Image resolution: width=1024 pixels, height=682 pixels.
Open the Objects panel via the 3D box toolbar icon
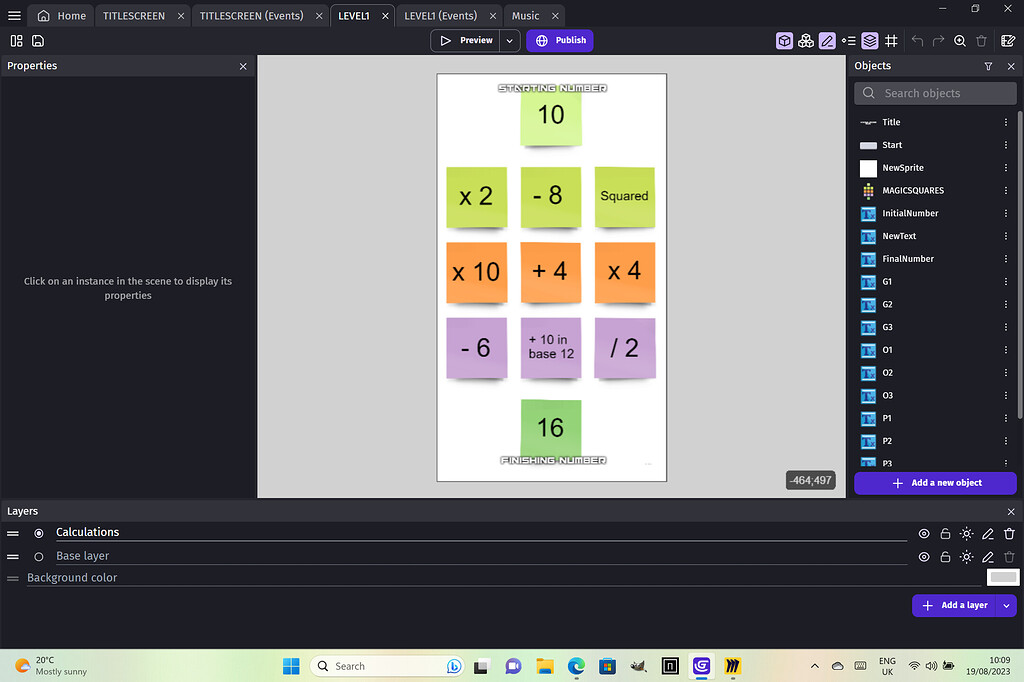coord(784,41)
